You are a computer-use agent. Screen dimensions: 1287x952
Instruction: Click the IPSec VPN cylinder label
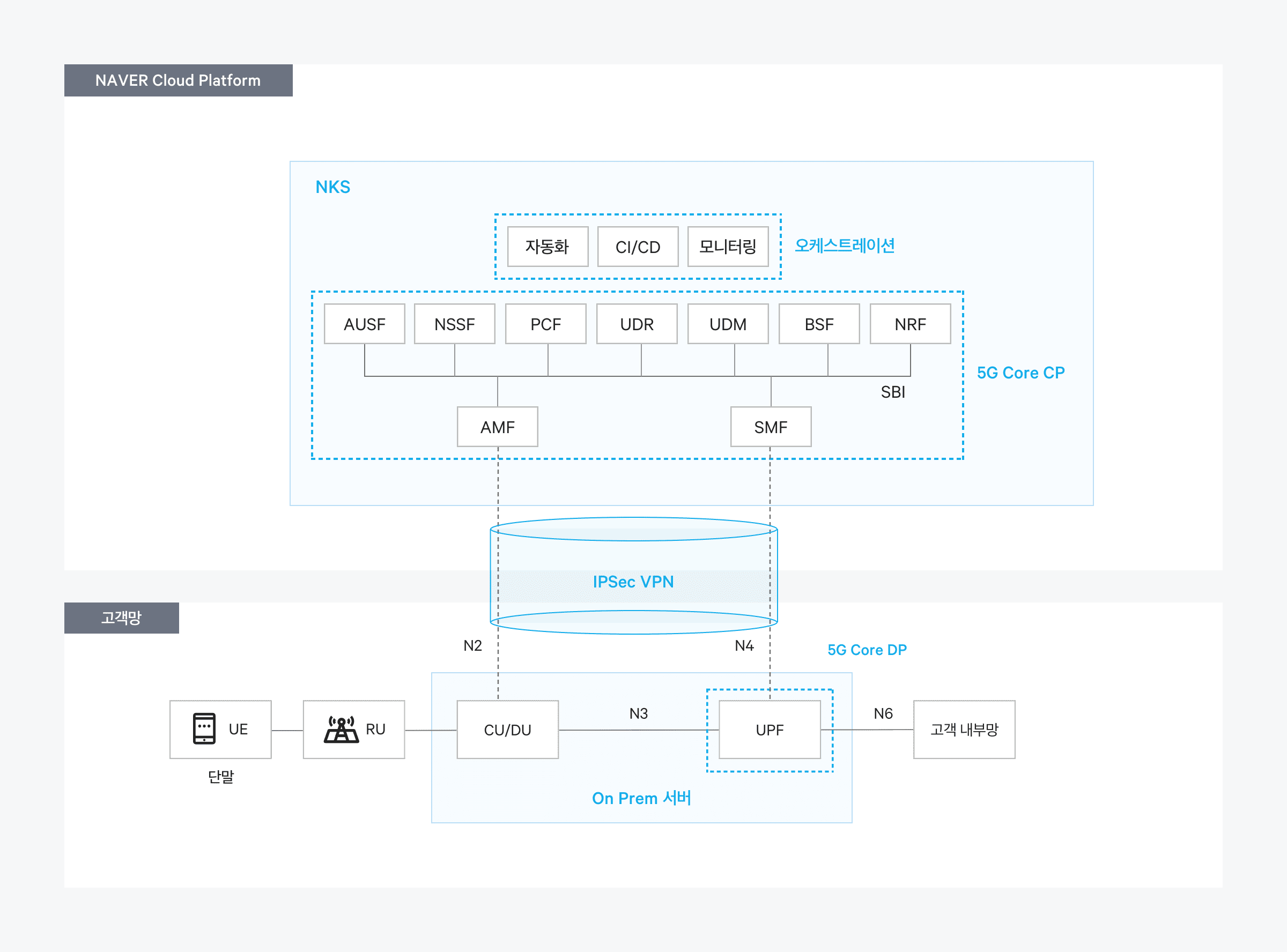(x=633, y=582)
